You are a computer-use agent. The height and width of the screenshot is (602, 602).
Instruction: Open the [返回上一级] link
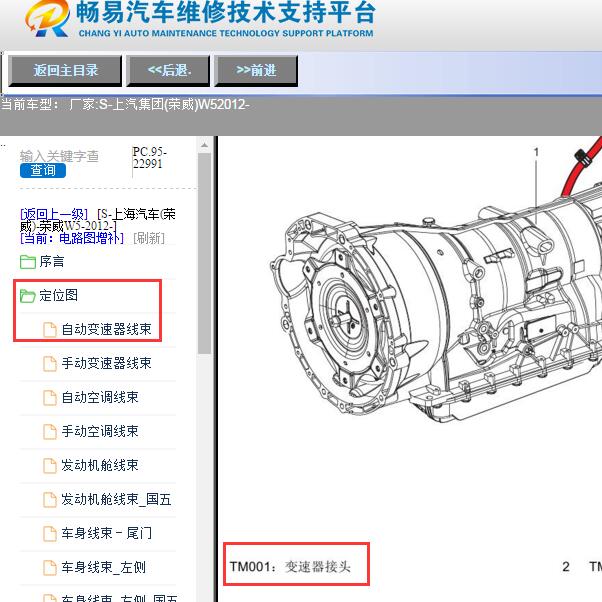tap(54, 214)
